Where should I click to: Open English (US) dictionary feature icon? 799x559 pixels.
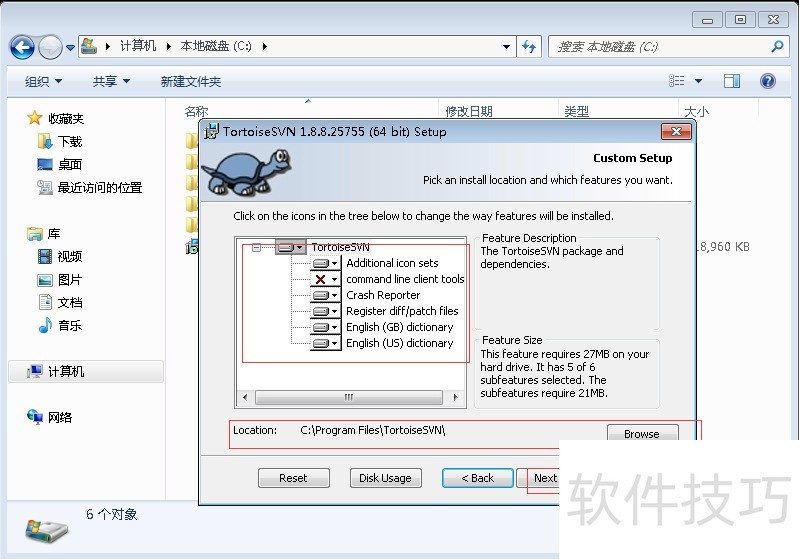(326, 343)
